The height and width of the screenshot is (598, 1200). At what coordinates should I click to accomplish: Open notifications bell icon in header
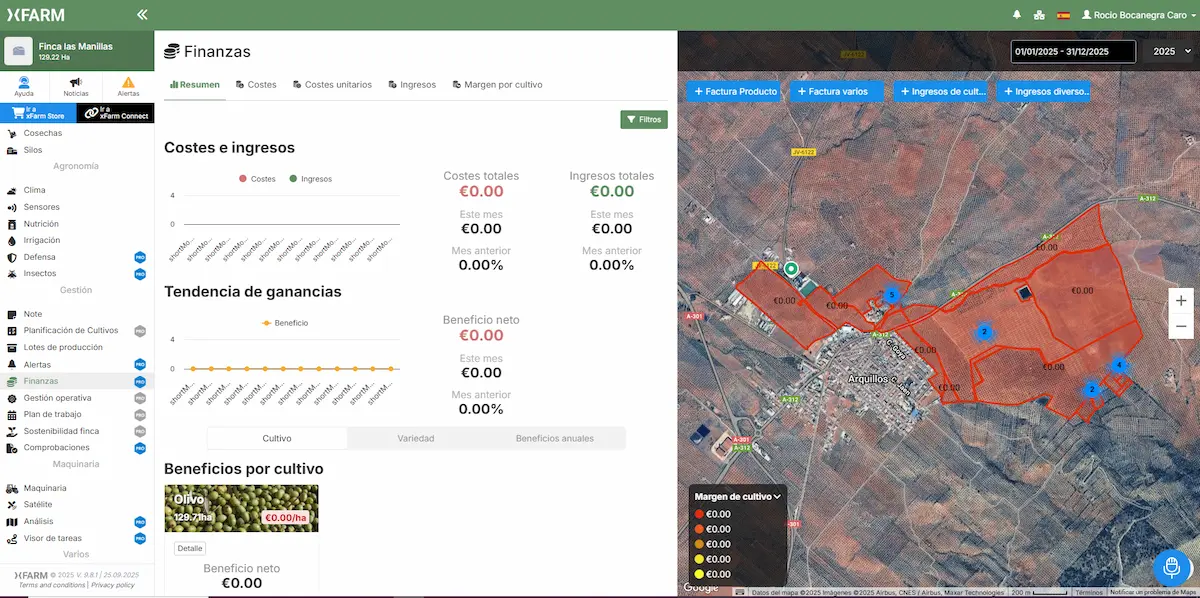1017,15
